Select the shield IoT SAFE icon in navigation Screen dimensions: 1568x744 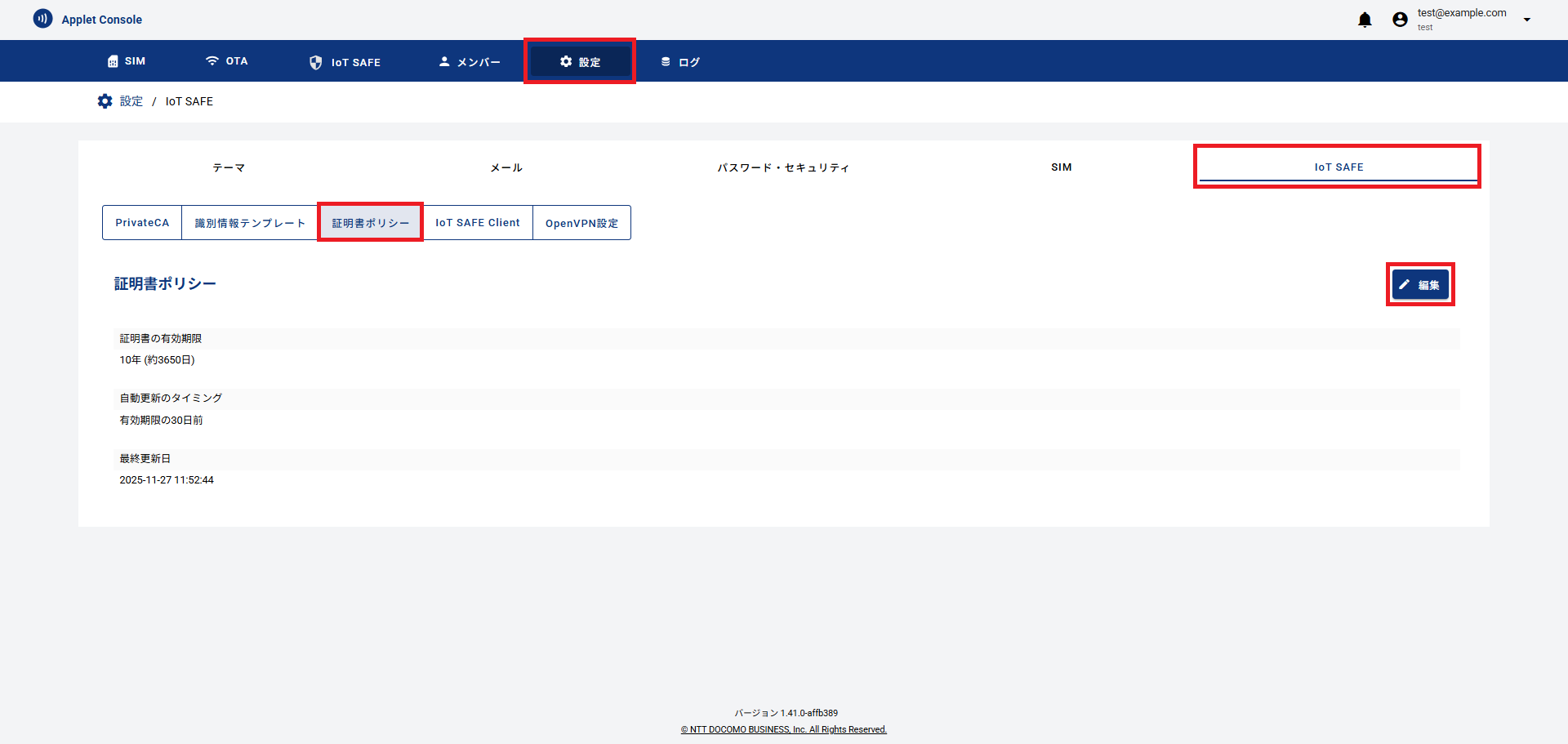pyautogui.click(x=315, y=61)
